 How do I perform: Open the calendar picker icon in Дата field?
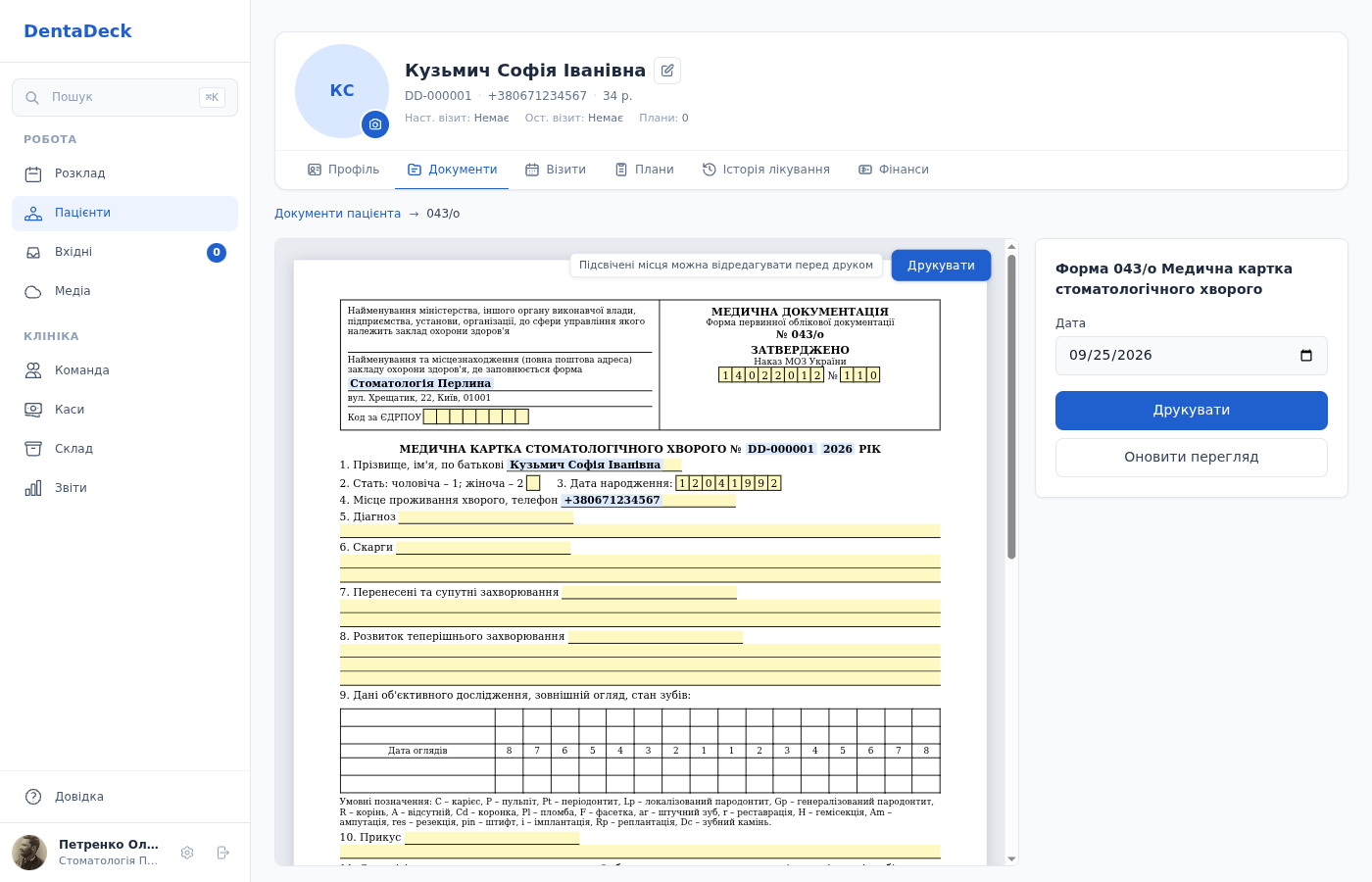[x=1306, y=356]
